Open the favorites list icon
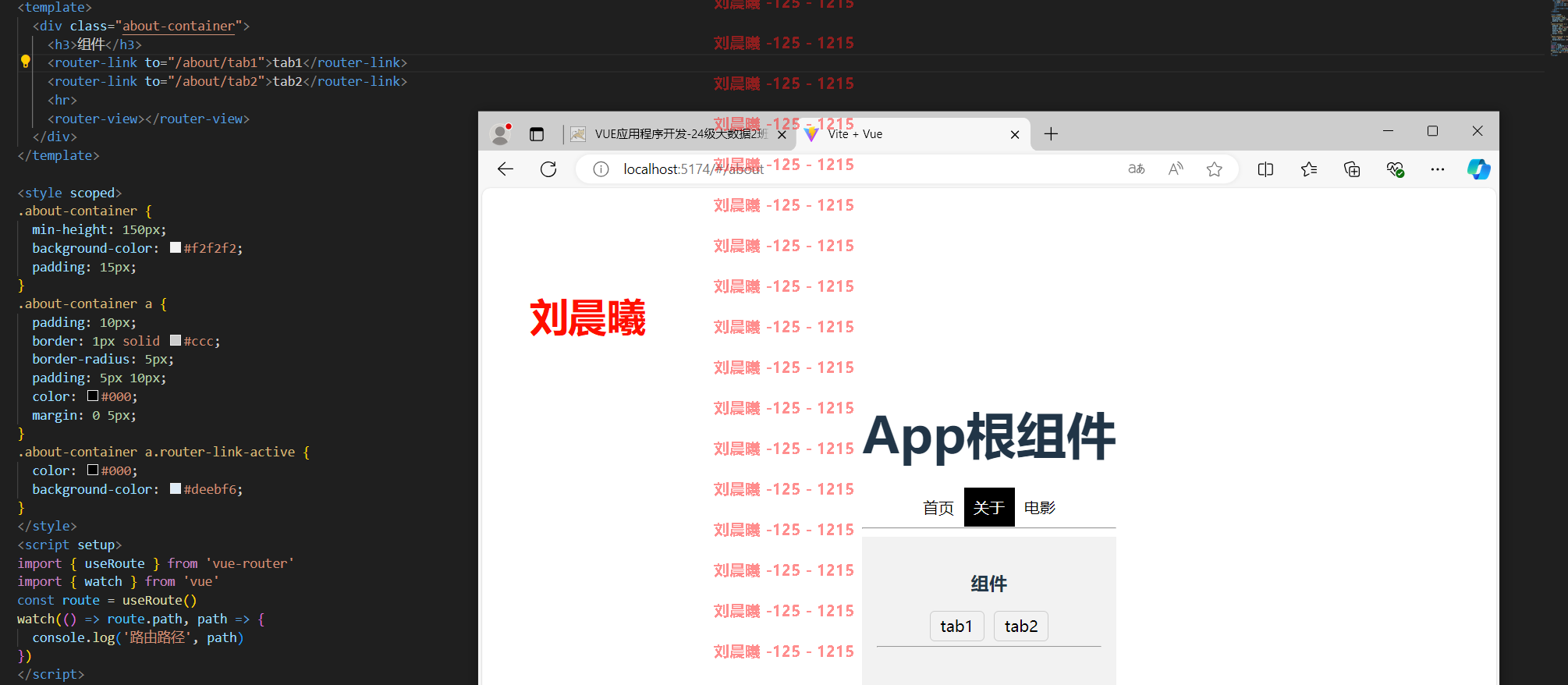The height and width of the screenshot is (685, 1568). [1309, 169]
